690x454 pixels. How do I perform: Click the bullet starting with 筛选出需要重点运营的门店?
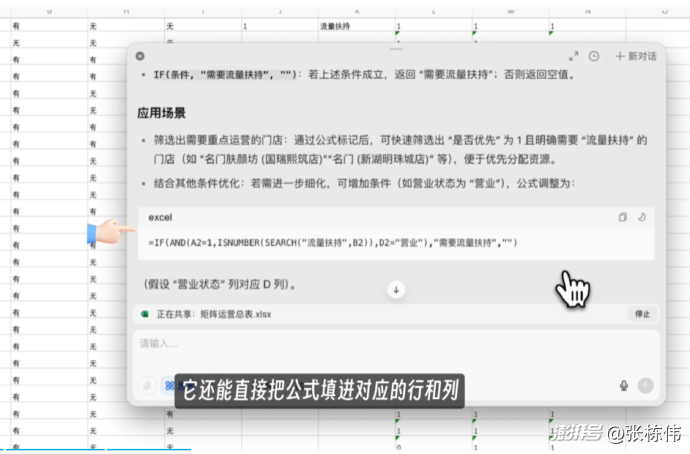click(x=400, y=150)
